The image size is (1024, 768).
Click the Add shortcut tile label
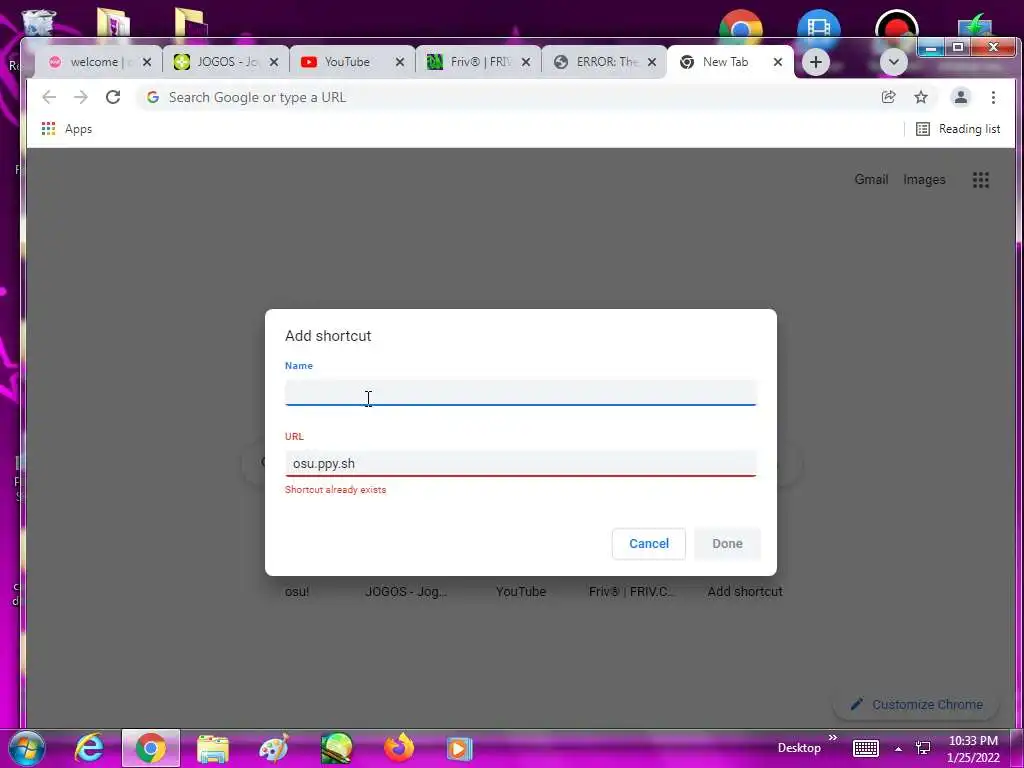745,591
